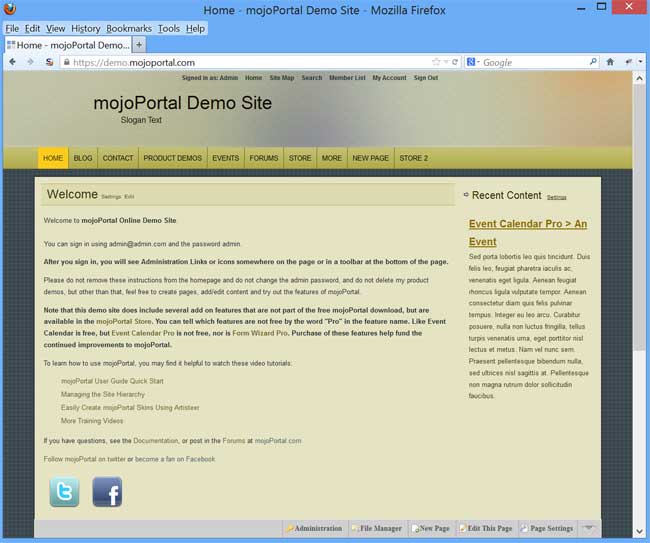The width and height of the screenshot is (650, 543).
Task: Click the Firefox home button icon
Action: [x=610, y=62]
